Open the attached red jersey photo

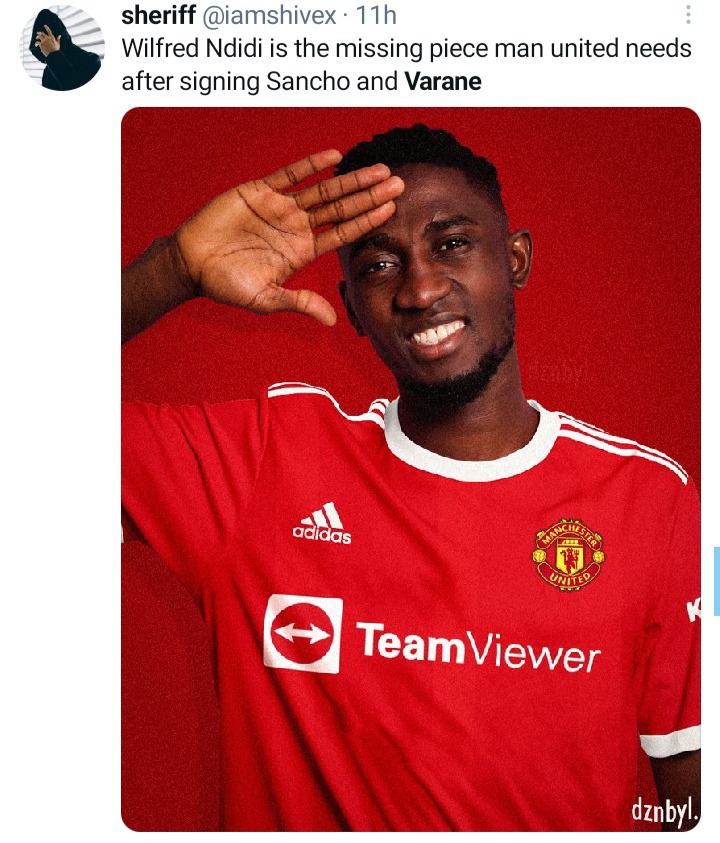[411, 469]
